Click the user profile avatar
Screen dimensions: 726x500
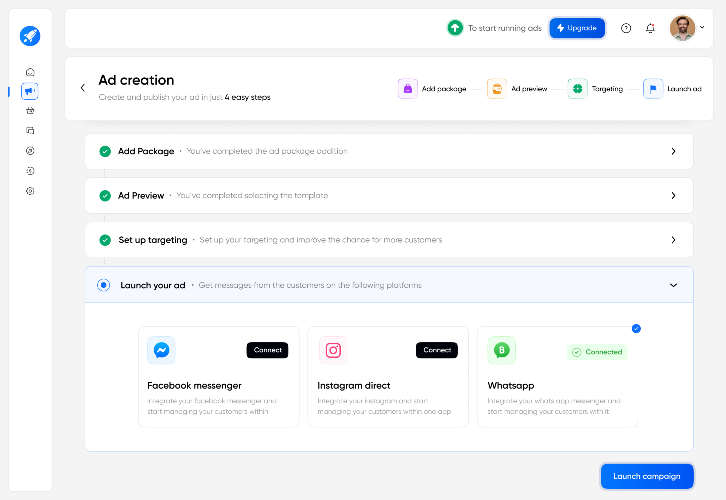coord(682,28)
